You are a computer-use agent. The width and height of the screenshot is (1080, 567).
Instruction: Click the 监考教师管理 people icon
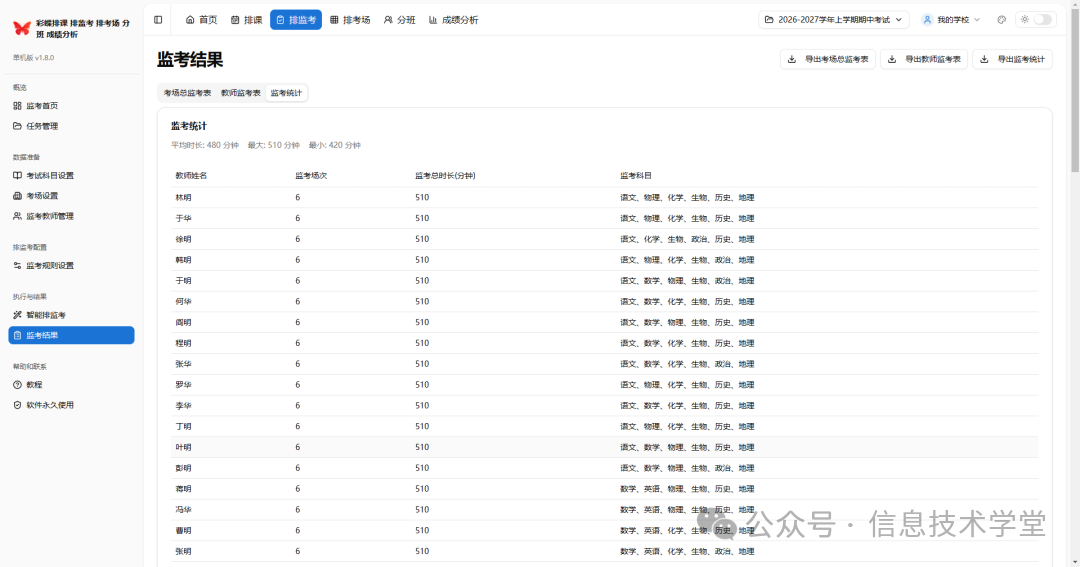[17, 216]
